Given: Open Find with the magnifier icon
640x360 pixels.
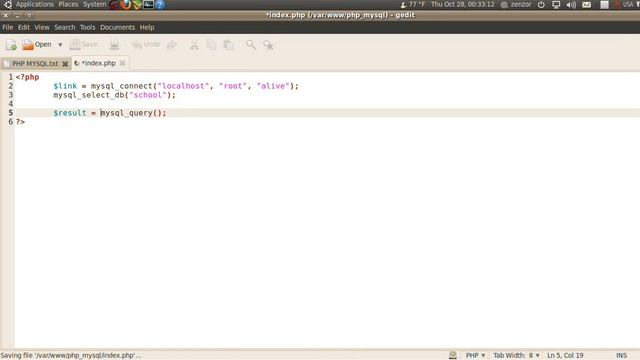Looking at the screenshot, I should [251, 44].
